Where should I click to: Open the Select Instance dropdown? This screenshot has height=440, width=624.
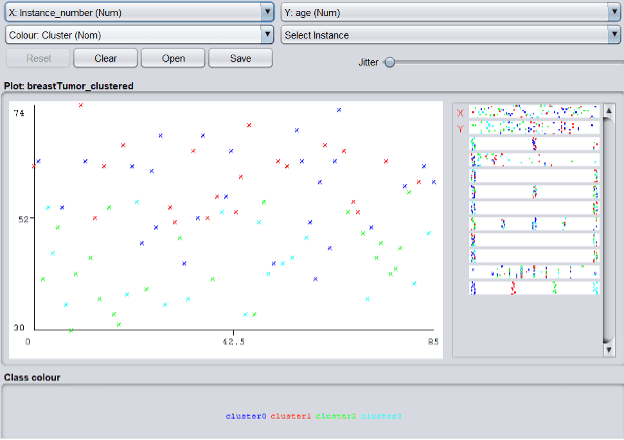[450, 35]
